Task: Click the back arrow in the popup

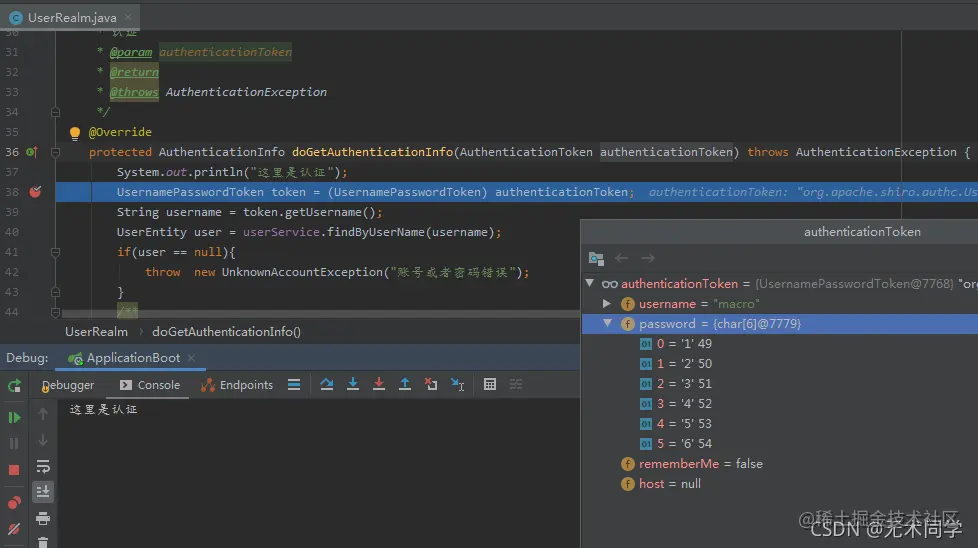Action: [x=621, y=257]
